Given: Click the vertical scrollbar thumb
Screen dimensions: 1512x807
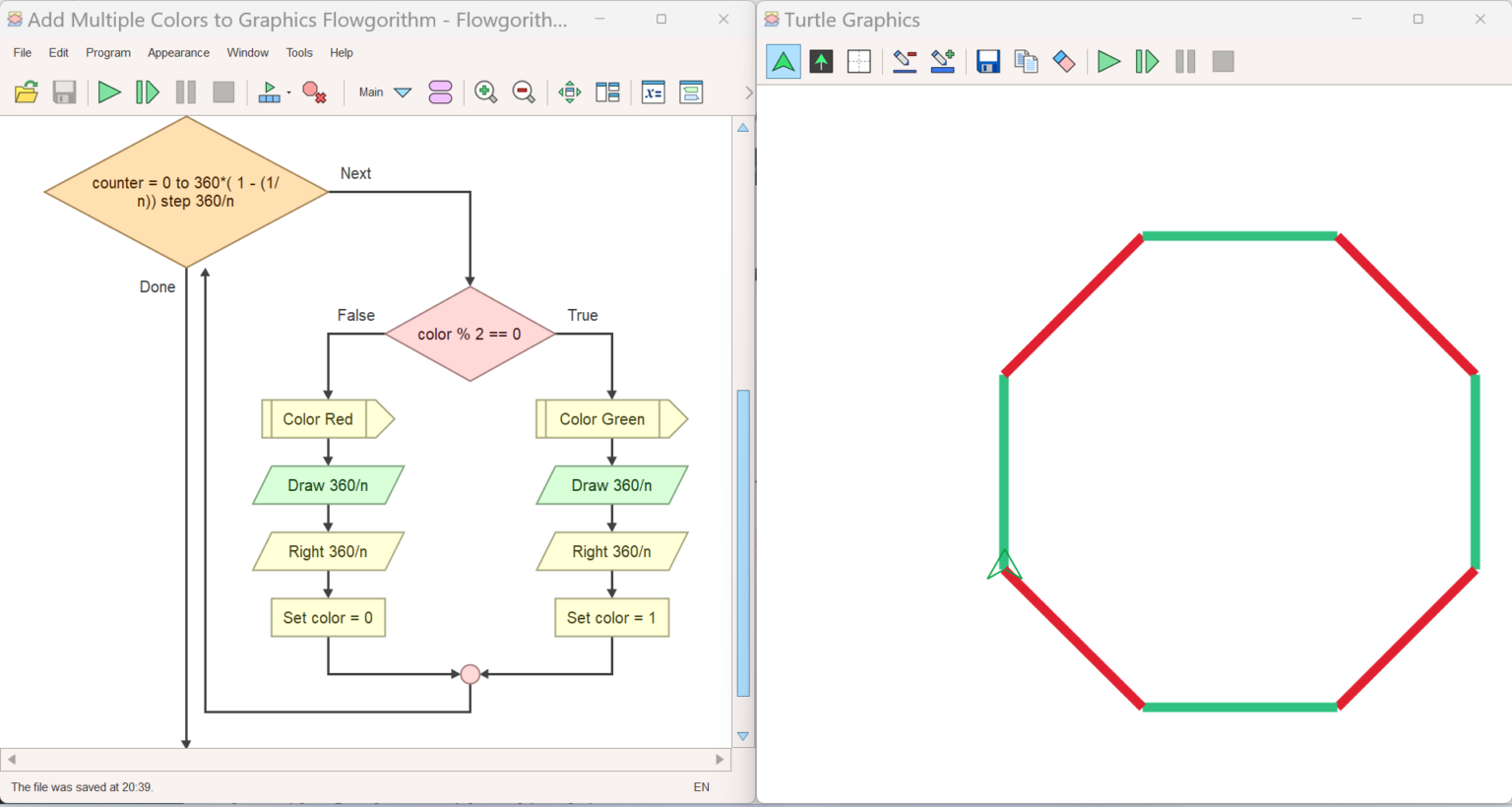Looking at the screenshot, I should click(x=743, y=543).
